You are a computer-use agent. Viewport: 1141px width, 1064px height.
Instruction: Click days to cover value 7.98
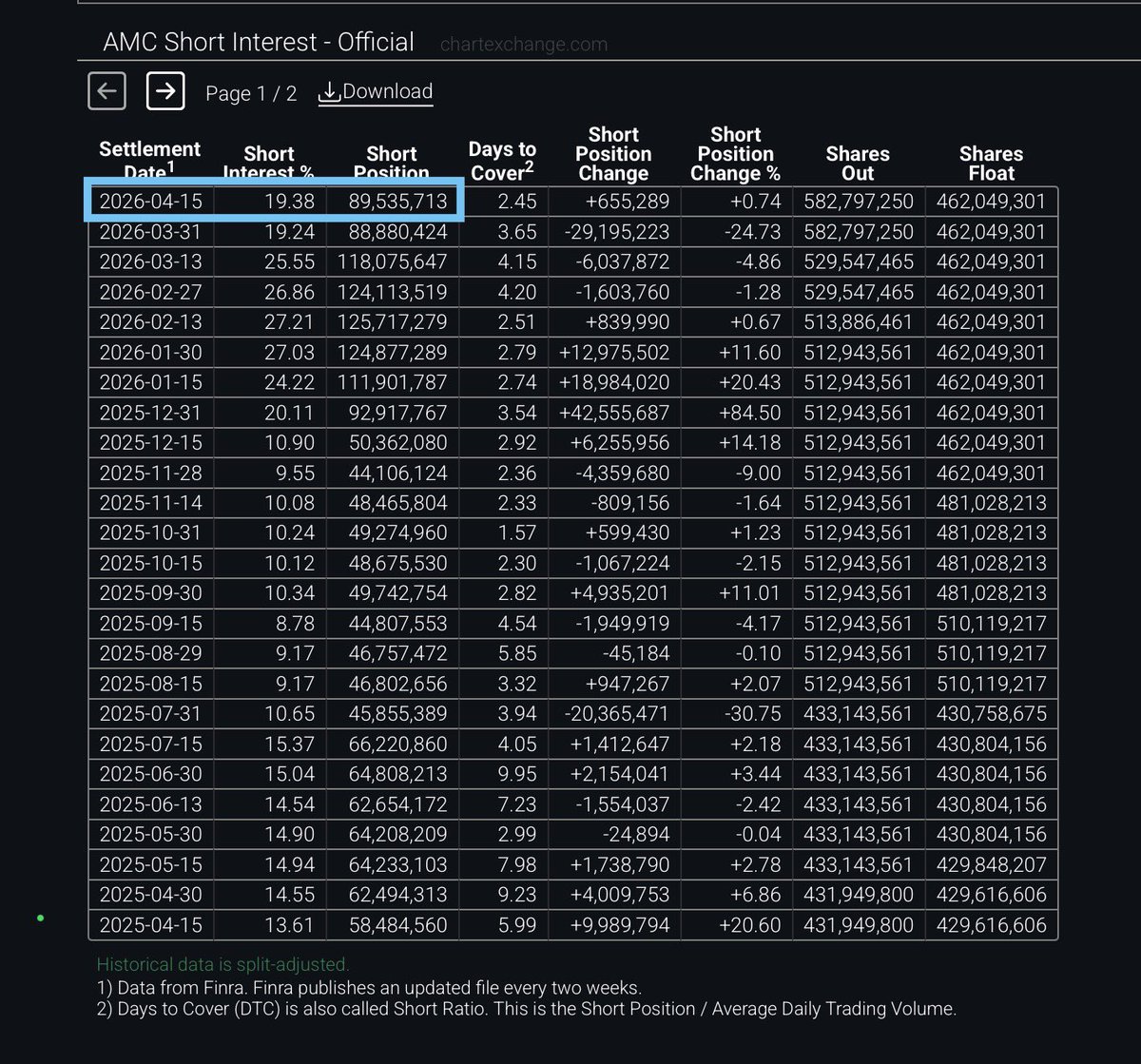click(516, 865)
